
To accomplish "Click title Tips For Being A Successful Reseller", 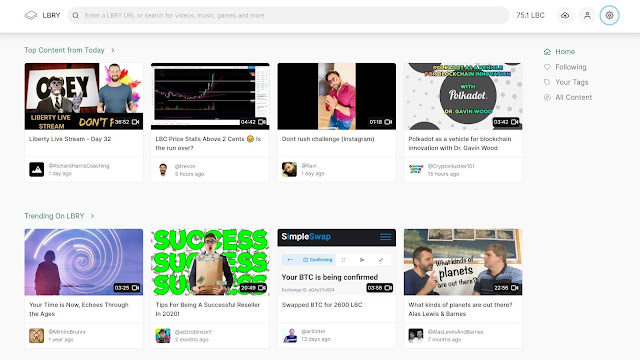I will point(207,309).
